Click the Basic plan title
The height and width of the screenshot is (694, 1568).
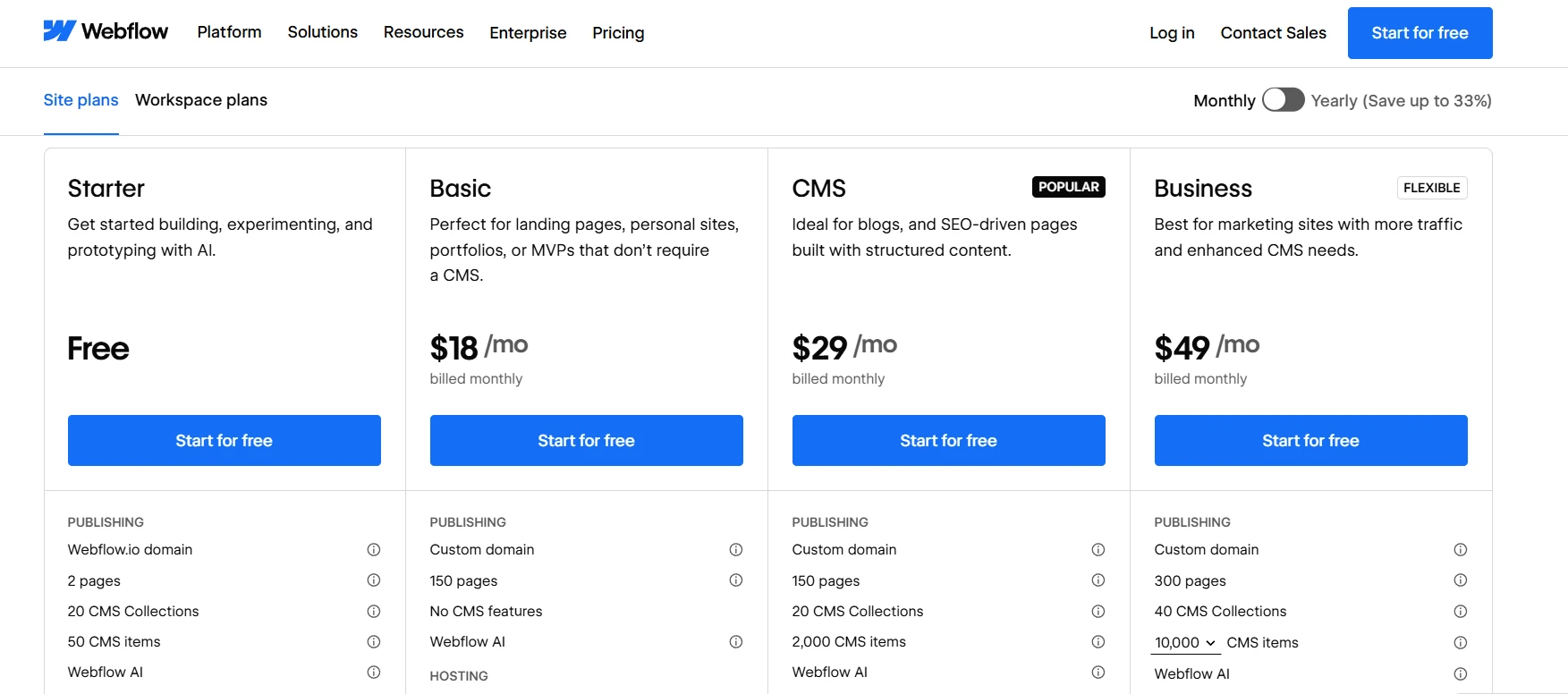click(x=461, y=188)
